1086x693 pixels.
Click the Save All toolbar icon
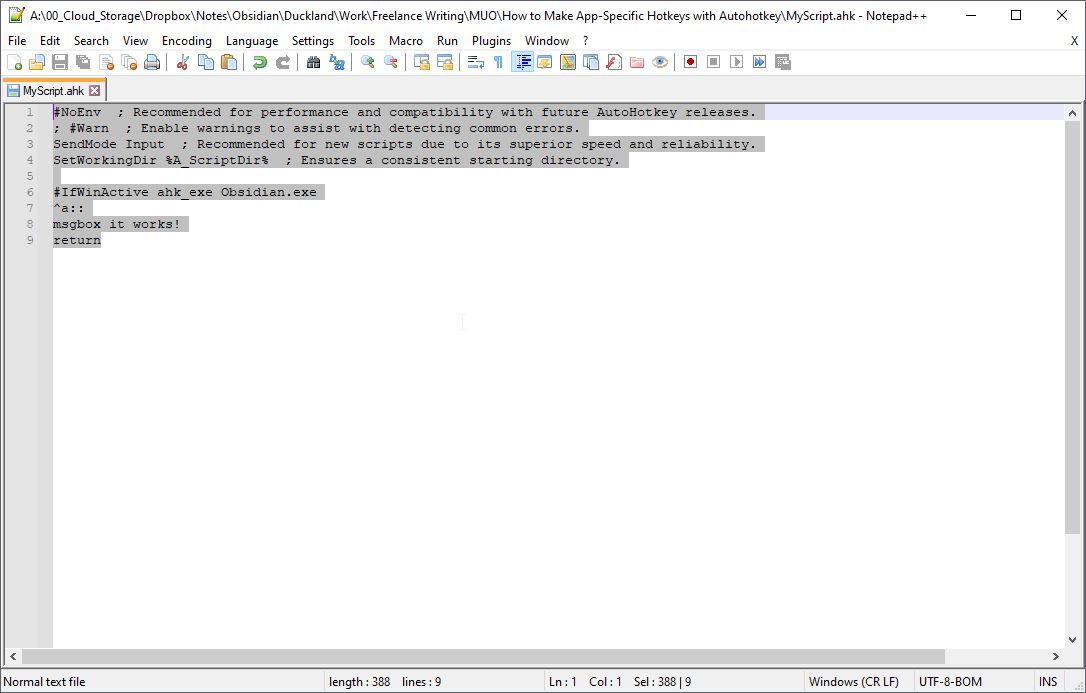click(x=83, y=62)
